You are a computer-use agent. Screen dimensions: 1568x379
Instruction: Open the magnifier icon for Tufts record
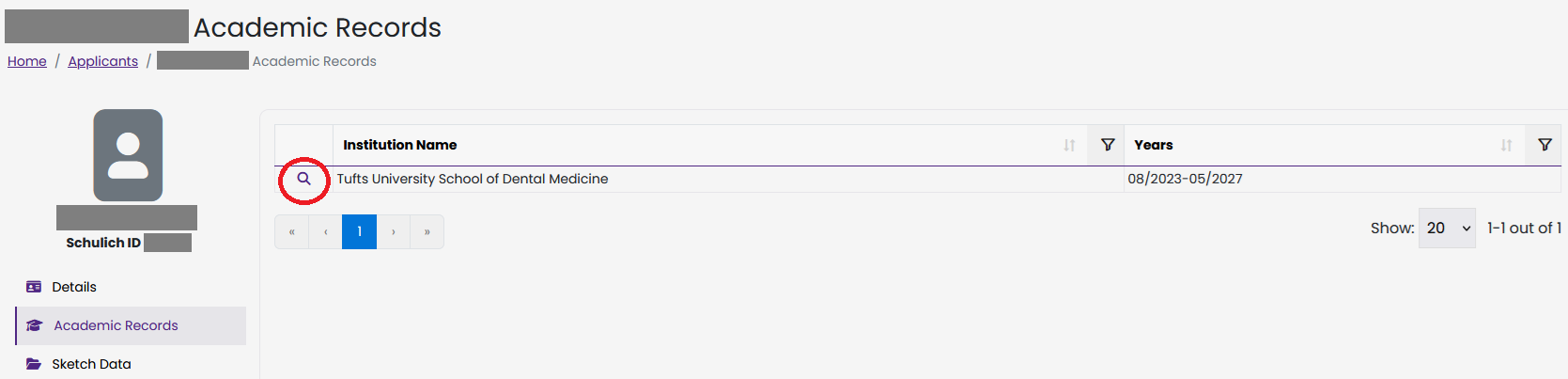coord(303,179)
